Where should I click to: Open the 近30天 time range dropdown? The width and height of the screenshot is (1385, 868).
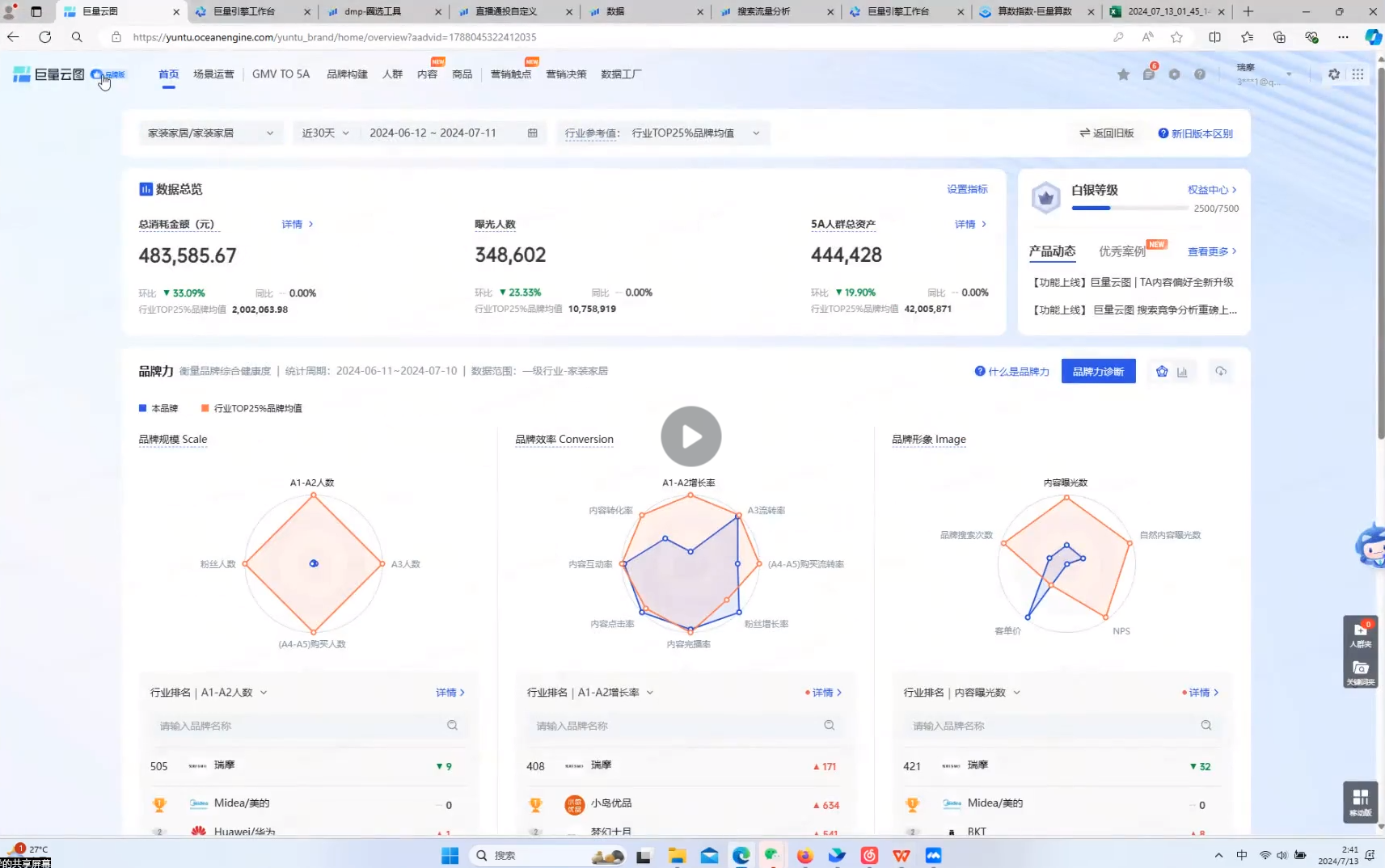pyautogui.click(x=325, y=133)
